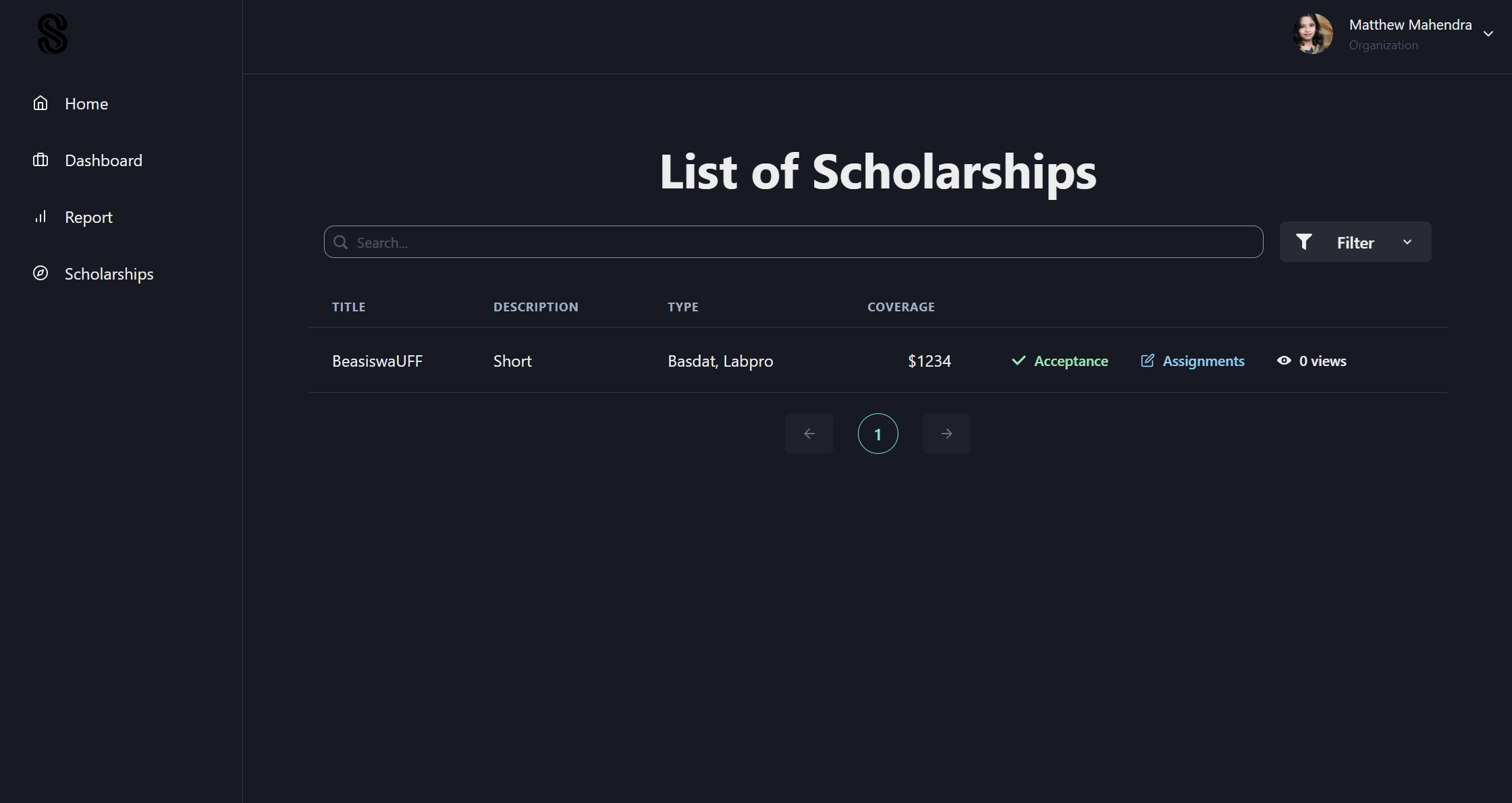This screenshot has width=1512, height=803.
Task: Click the eye icon beside 0 views
Action: point(1284,361)
